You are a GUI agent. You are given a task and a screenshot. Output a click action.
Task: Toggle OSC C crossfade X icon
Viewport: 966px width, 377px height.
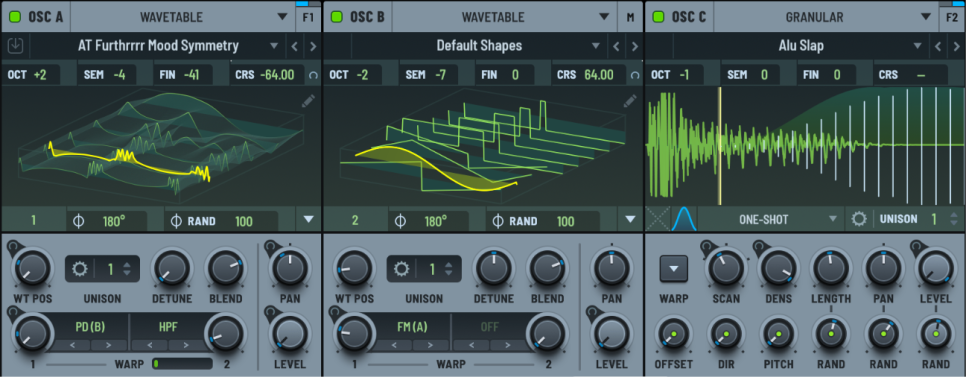[x=657, y=219]
